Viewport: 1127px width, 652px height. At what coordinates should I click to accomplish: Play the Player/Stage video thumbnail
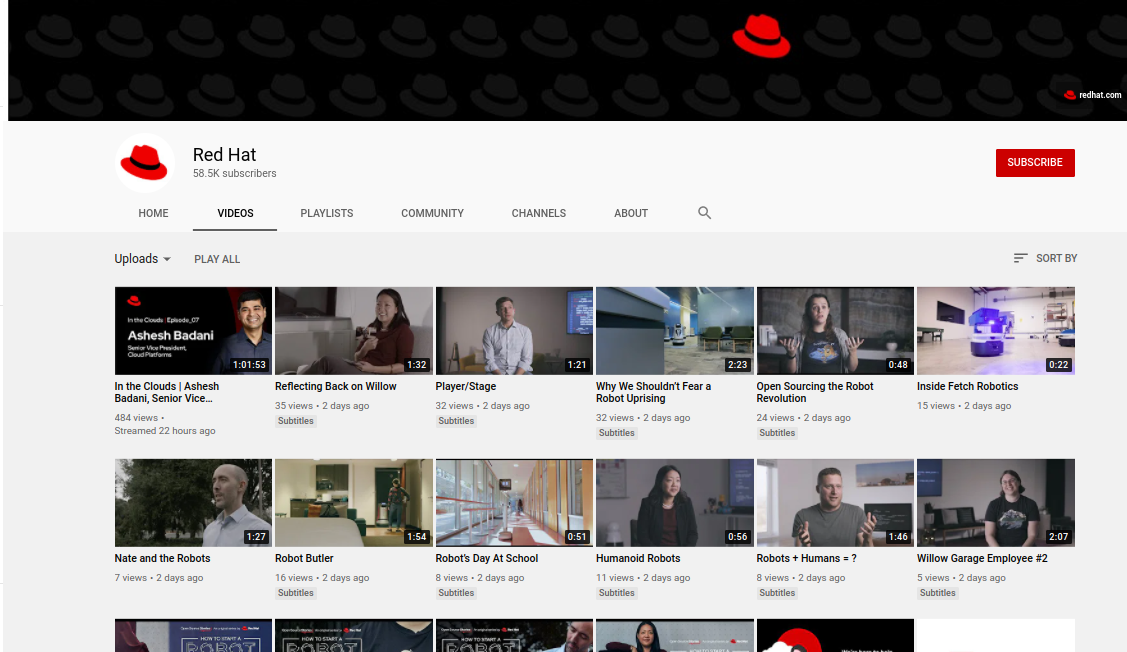click(514, 331)
